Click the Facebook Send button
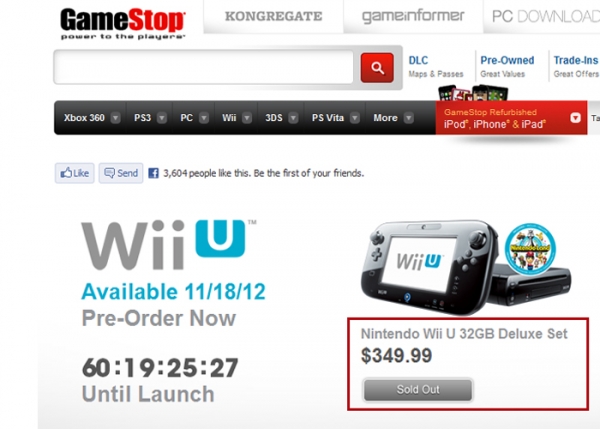600x429 pixels. pyautogui.click(x=121, y=173)
